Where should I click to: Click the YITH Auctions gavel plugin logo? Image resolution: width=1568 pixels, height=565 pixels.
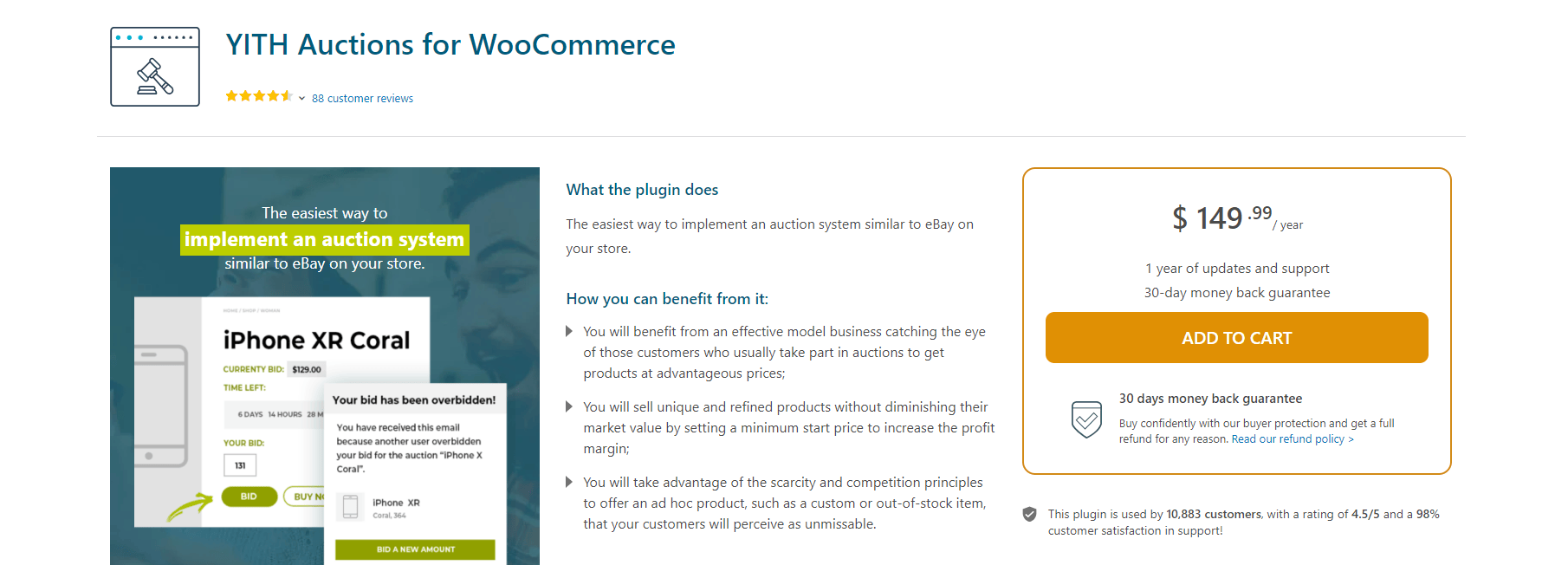click(x=155, y=66)
